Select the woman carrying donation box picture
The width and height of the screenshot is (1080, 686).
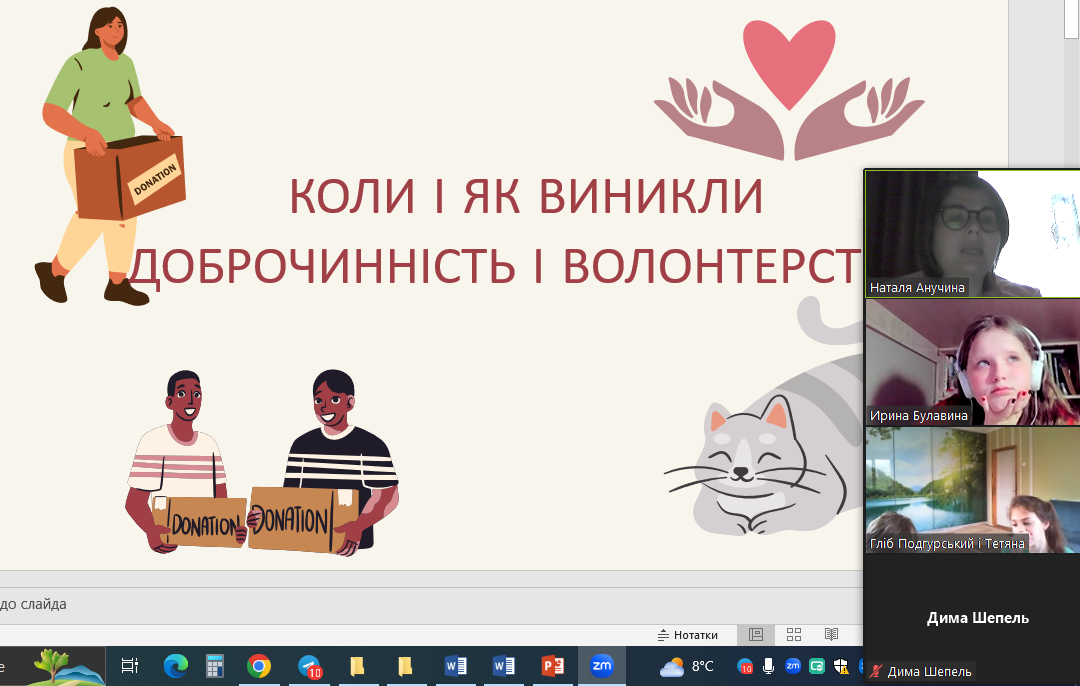(110, 156)
